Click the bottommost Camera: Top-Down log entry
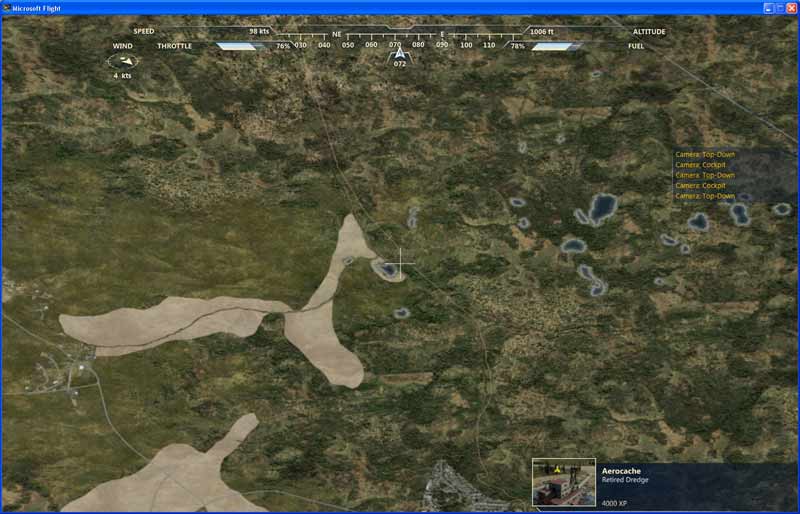Screen dimensions: 800x514 705,196
